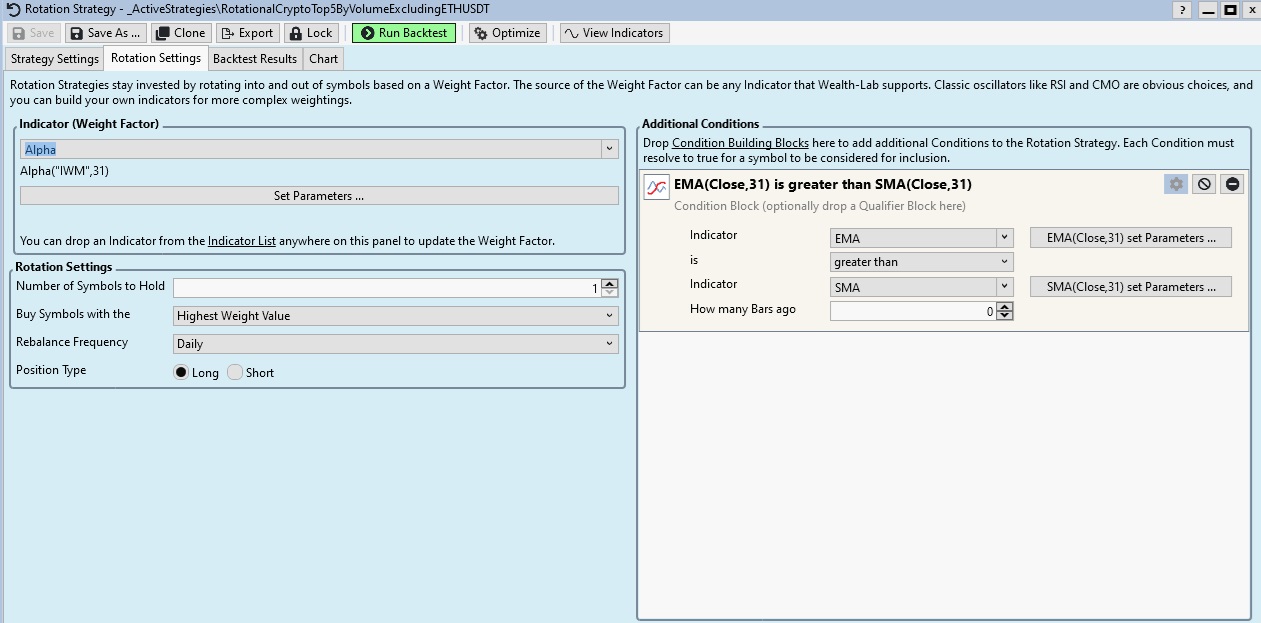Expand the Alpha weight factor indicator dropdown
Viewport: 1261px width, 623px height.
[609, 149]
